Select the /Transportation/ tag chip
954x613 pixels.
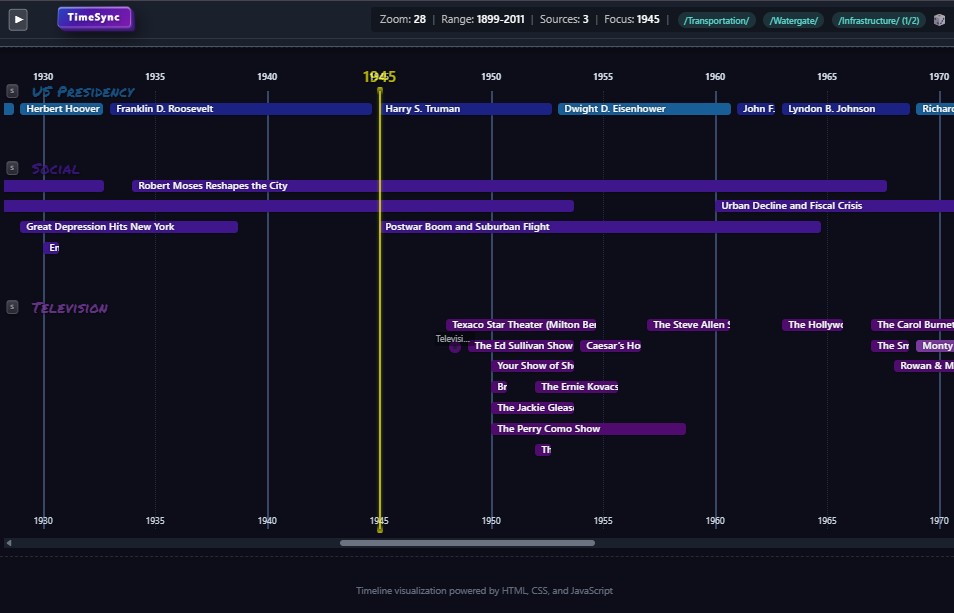tap(716, 21)
